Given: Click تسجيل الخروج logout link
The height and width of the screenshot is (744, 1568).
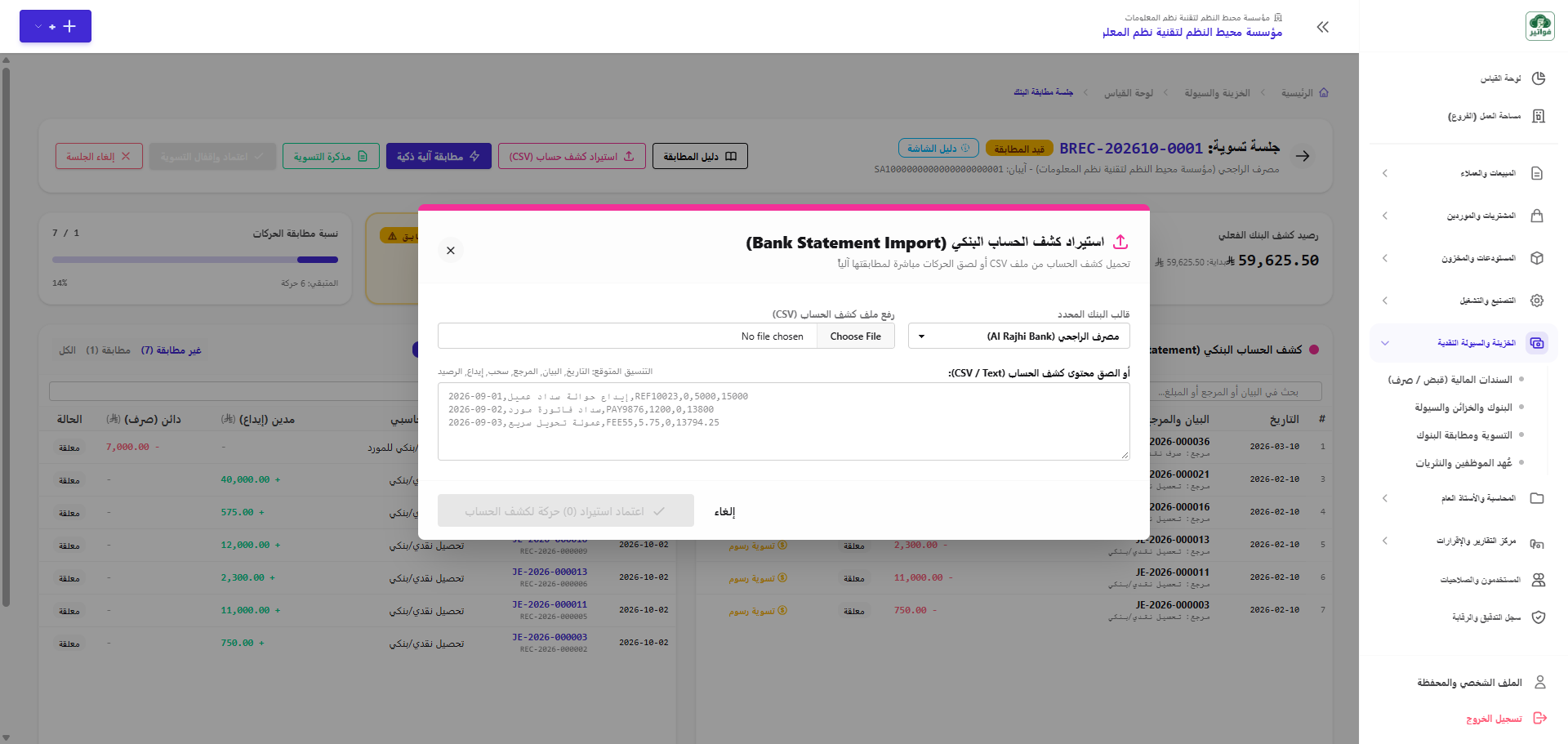Looking at the screenshot, I should (x=1494, y=719).
